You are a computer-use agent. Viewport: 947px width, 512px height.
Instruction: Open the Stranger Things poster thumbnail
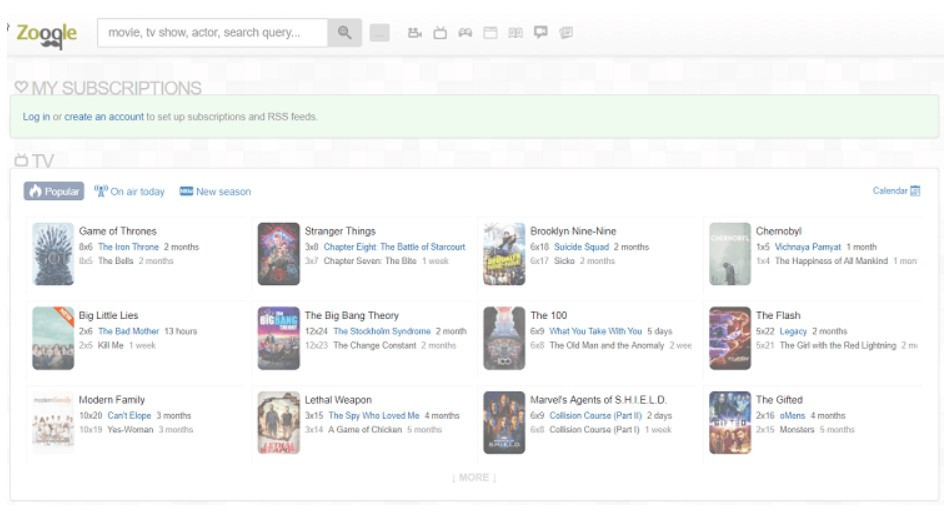coord(278,254)
